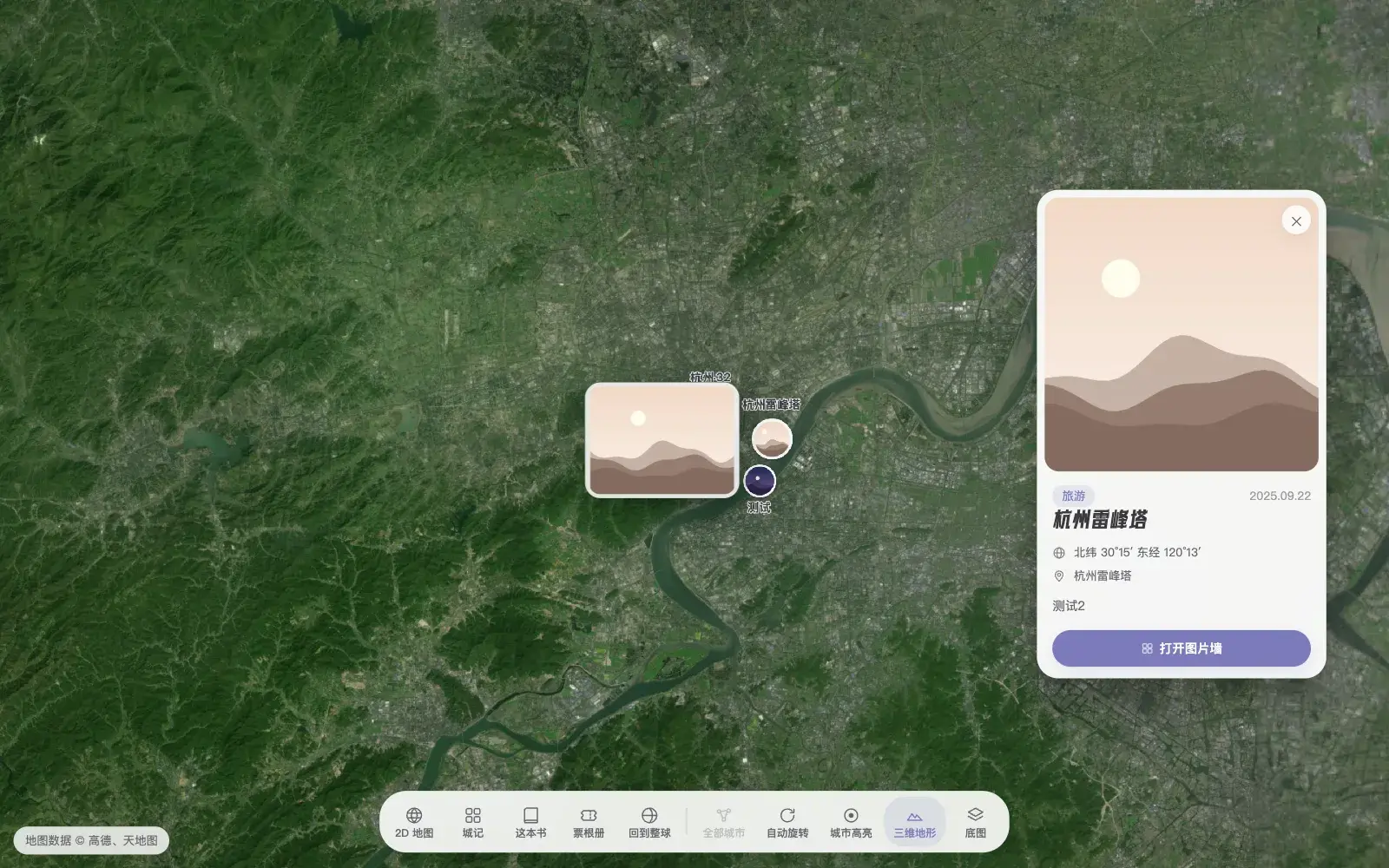Open the 票根册 ticket album
This screenshot has height=868, width=1389.
point(589,822)
